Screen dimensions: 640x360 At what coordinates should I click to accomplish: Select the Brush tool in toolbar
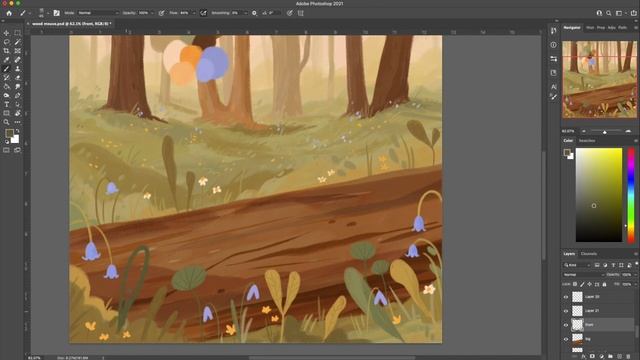click(x=6, y=69)
